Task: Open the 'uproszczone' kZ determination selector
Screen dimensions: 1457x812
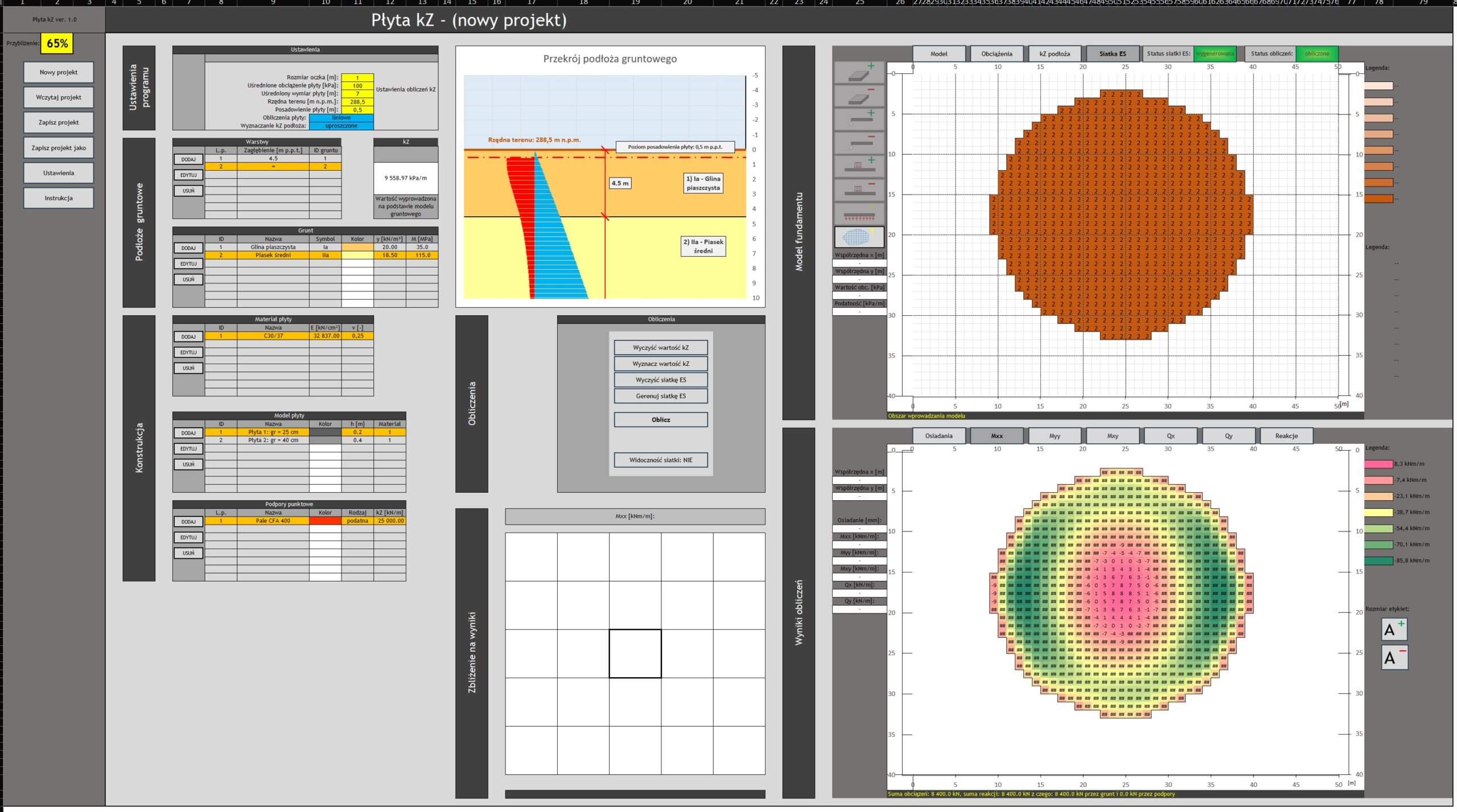Action: coord(341,126)
